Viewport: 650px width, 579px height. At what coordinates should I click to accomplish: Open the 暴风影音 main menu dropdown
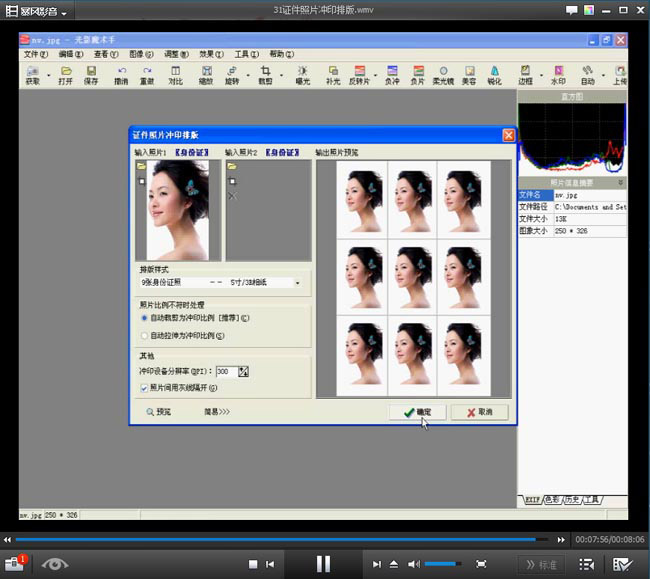[36, 11]
